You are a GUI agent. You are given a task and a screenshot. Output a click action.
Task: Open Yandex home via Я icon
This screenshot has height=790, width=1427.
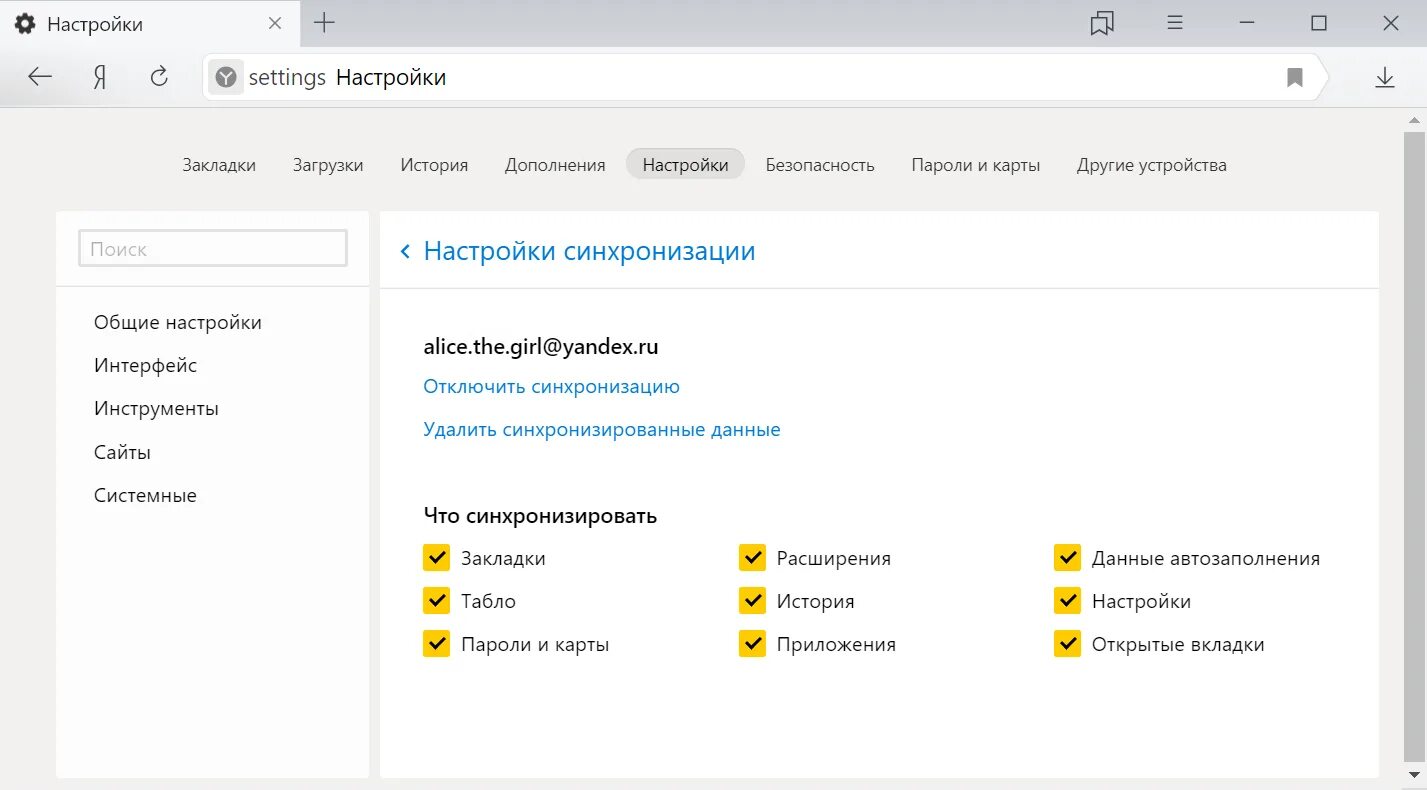[x=100, y=77]
